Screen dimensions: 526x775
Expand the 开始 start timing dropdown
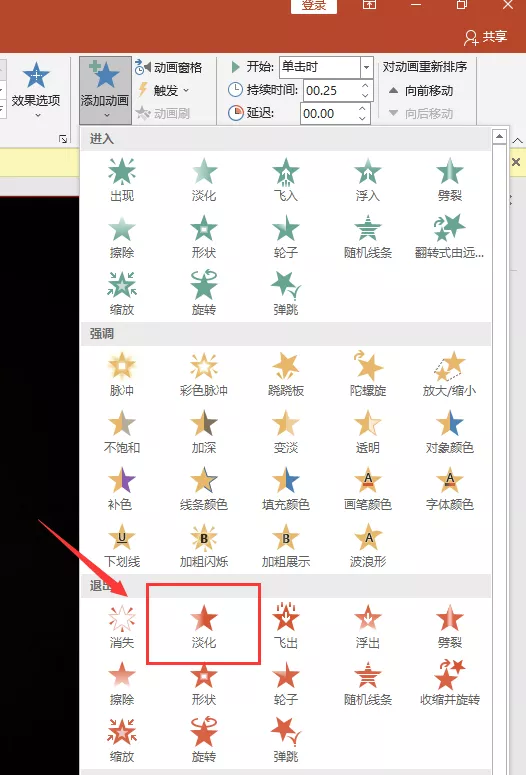click(366, 67)
